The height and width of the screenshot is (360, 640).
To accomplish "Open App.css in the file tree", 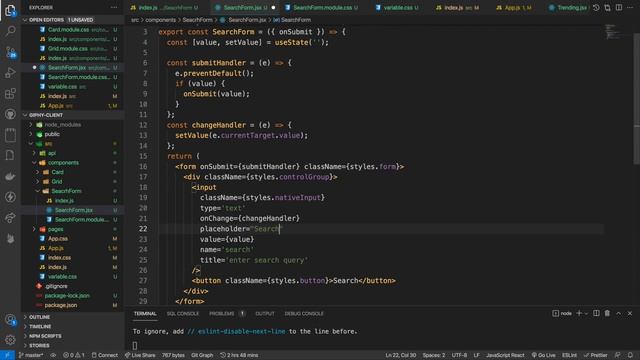I will pyautogui.click(x=73, y=238).
